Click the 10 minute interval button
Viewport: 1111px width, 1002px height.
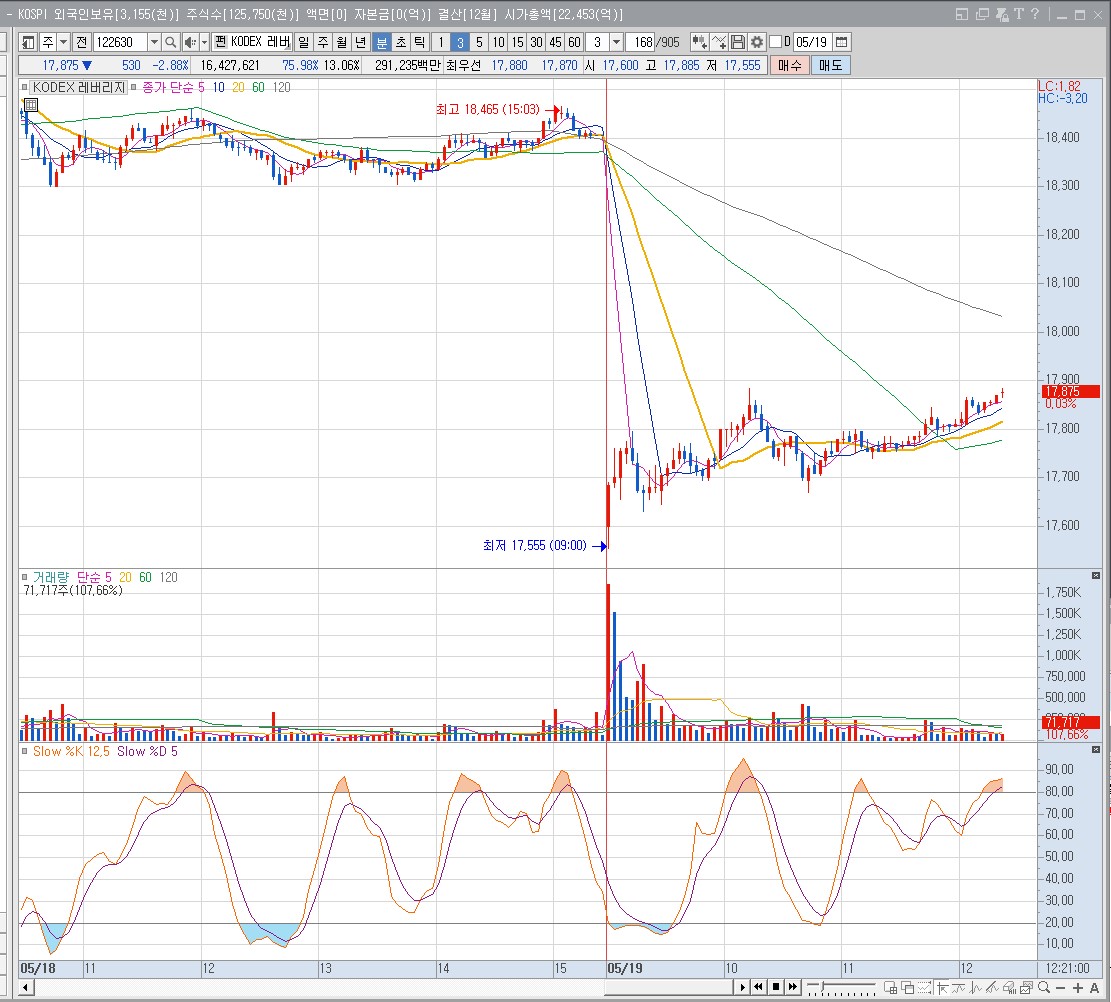[x=498, y=43]
